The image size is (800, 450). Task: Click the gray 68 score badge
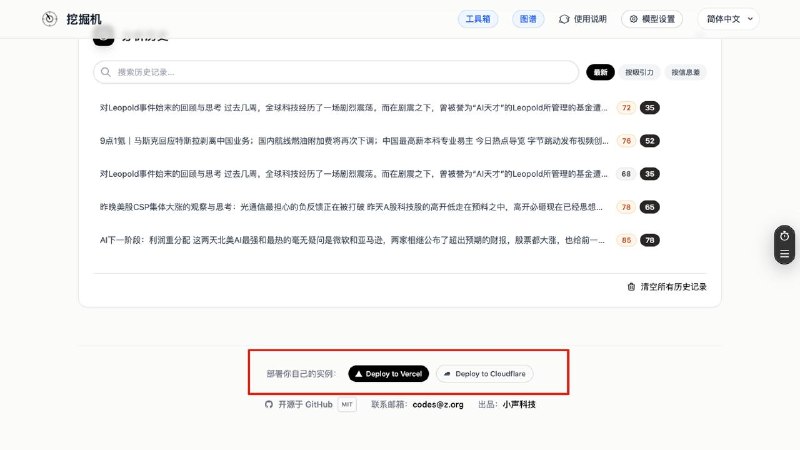coord(626,174)
